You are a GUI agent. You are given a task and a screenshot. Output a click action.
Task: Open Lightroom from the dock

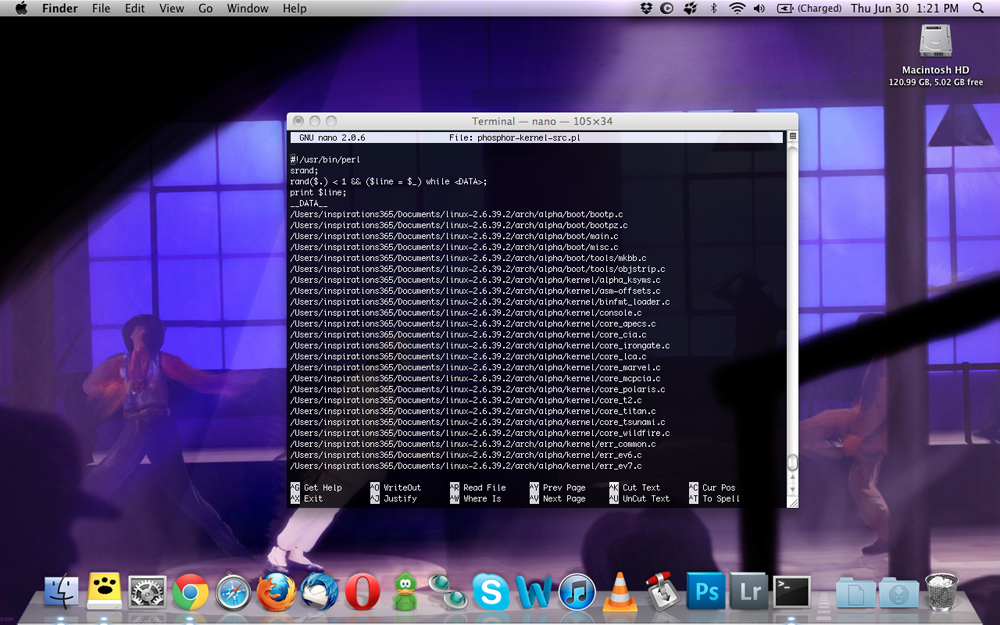(x=748, y=591)
